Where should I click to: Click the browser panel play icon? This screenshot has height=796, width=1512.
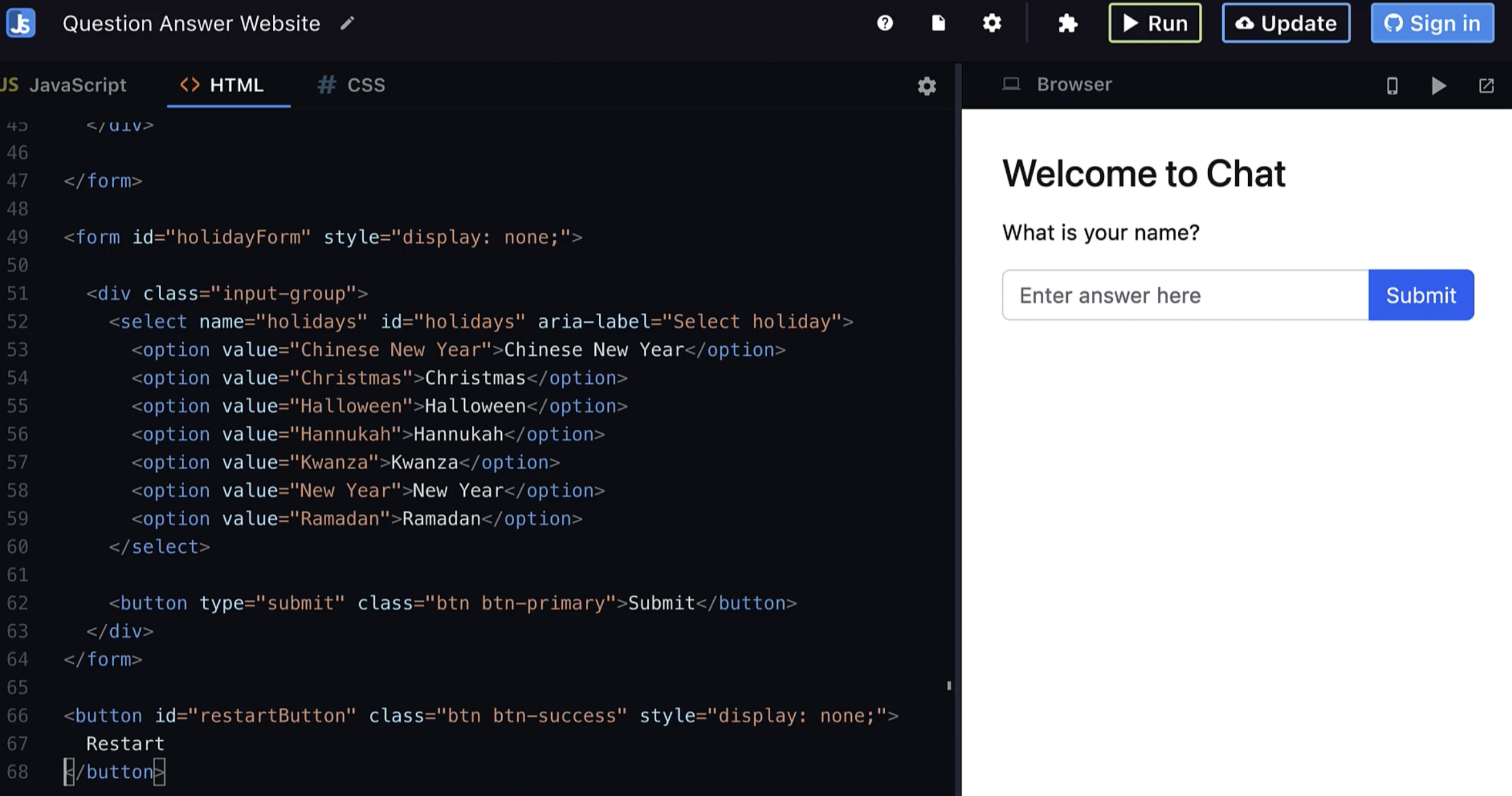[1439, 86]
